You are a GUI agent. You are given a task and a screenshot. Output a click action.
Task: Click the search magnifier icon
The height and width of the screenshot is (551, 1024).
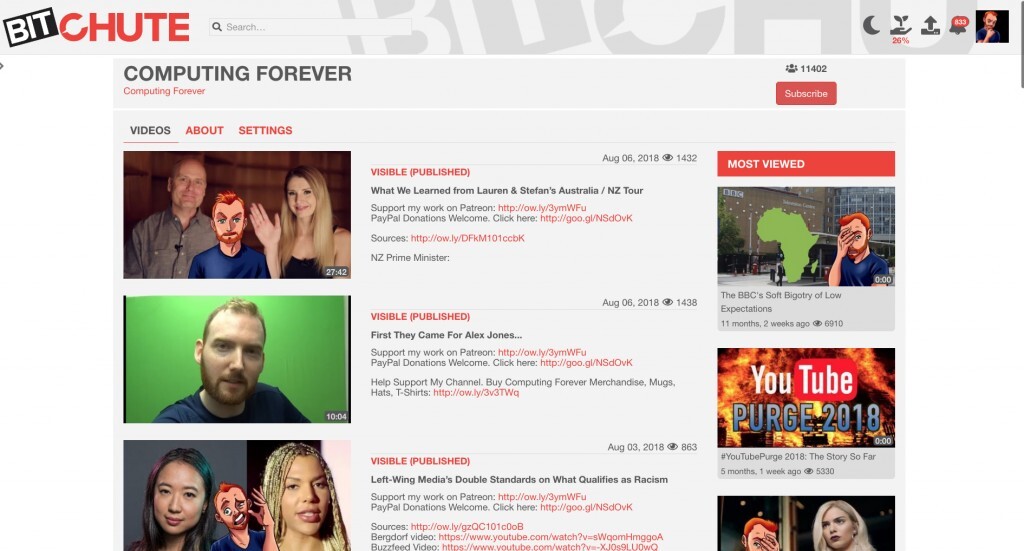(217, 27)
